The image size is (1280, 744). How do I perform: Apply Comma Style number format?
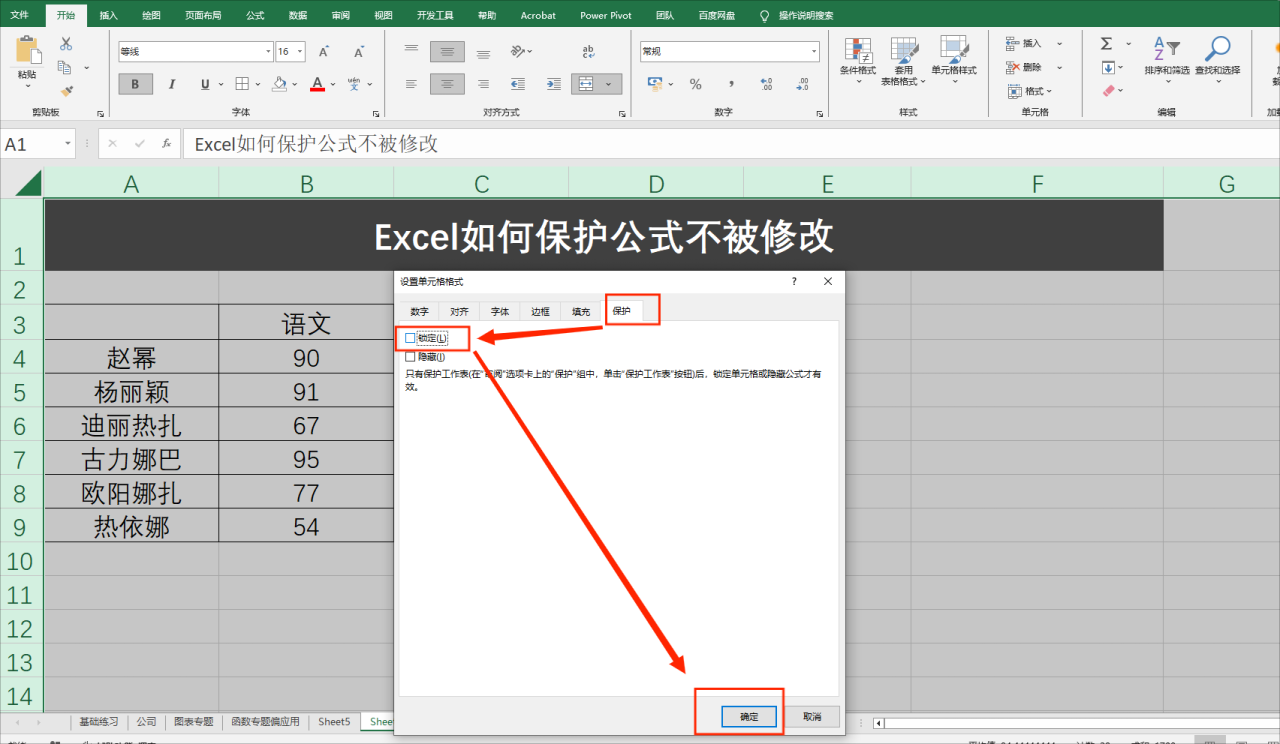coord(731,84)
